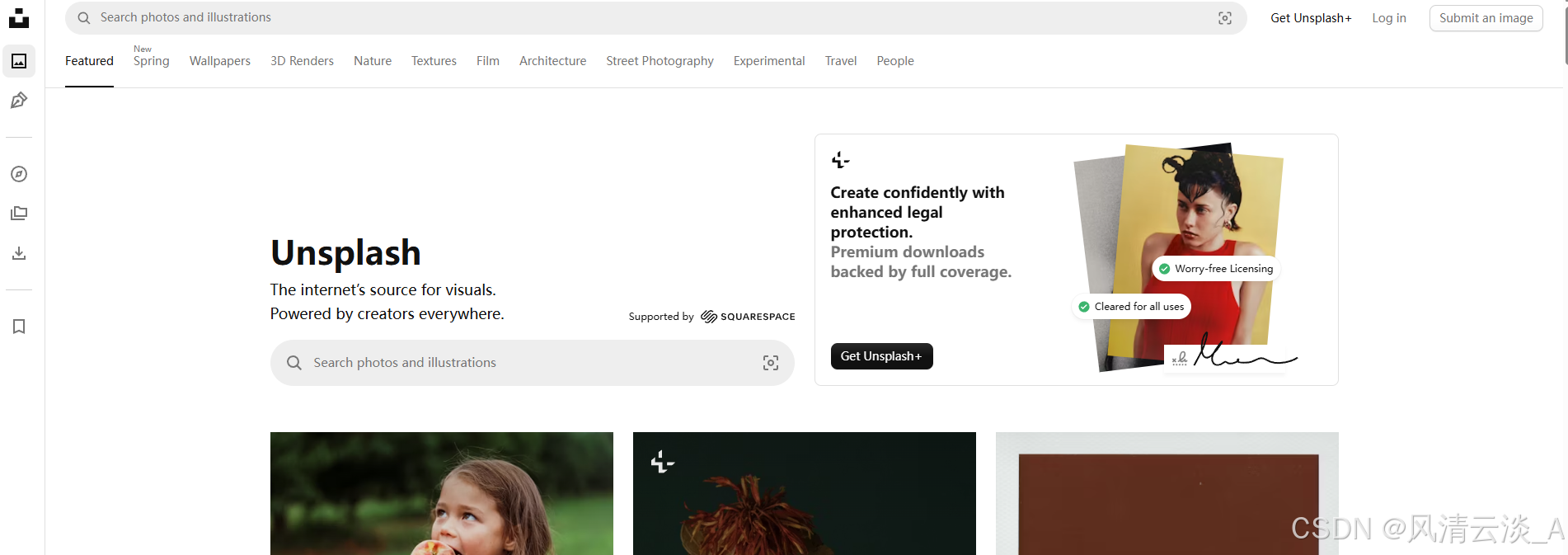1568x555 pixels.
Task: Open the Travel category
Action: pyautogui.click(x=841, y=61)
